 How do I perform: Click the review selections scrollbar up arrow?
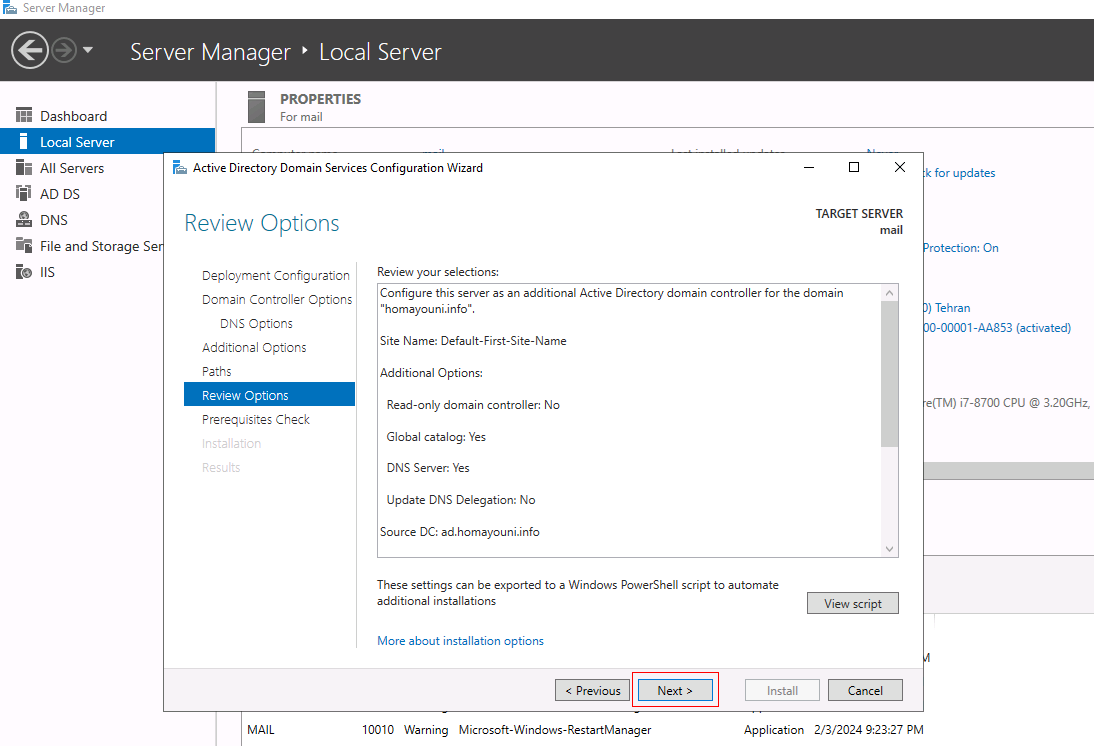point(889,293)
